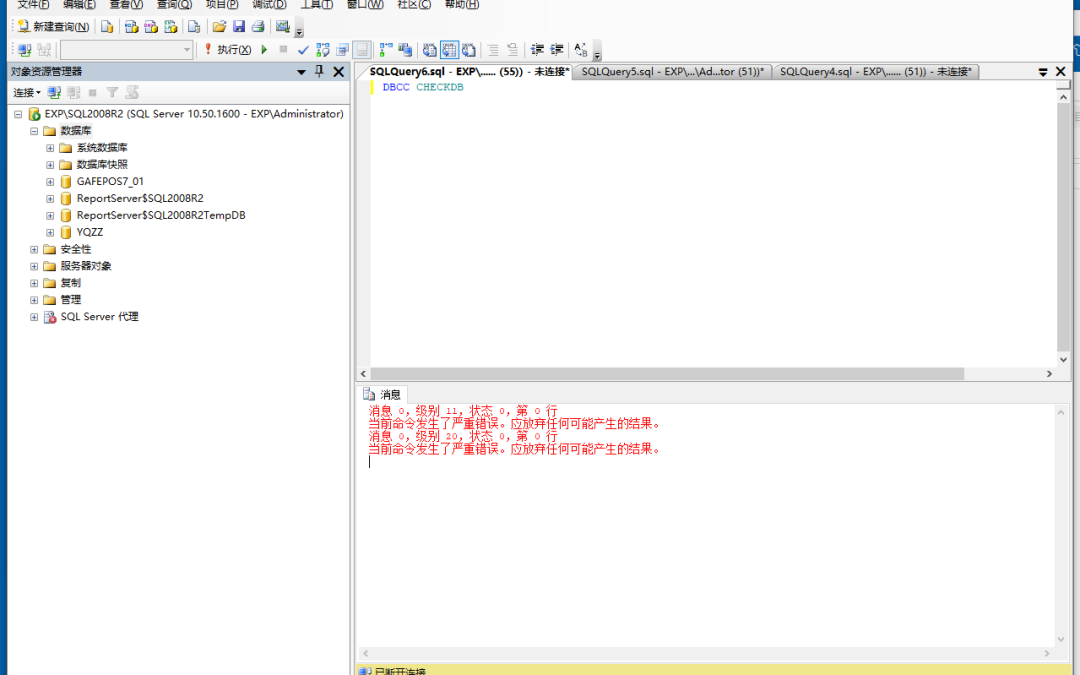
Task: Click the Increase Indent icon
Action: click(557, 50)
